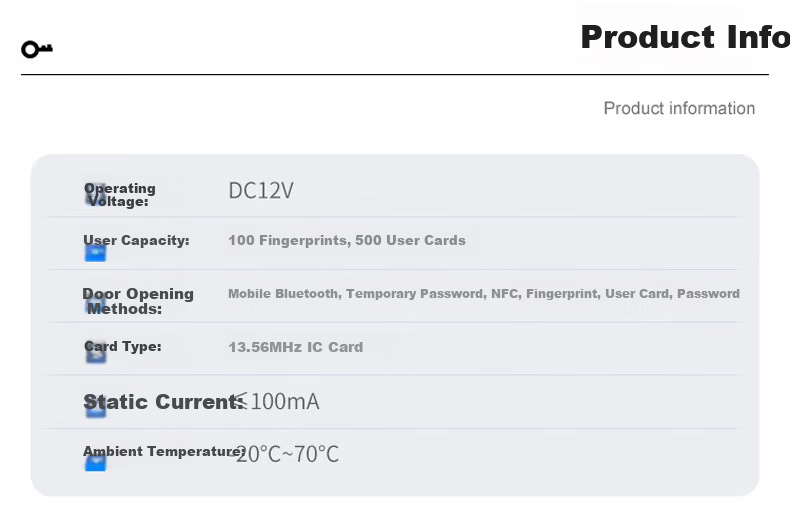Click the icon behind Door Opening Methods
Viewport: 790px width, 506px height.
coord(95,304)
